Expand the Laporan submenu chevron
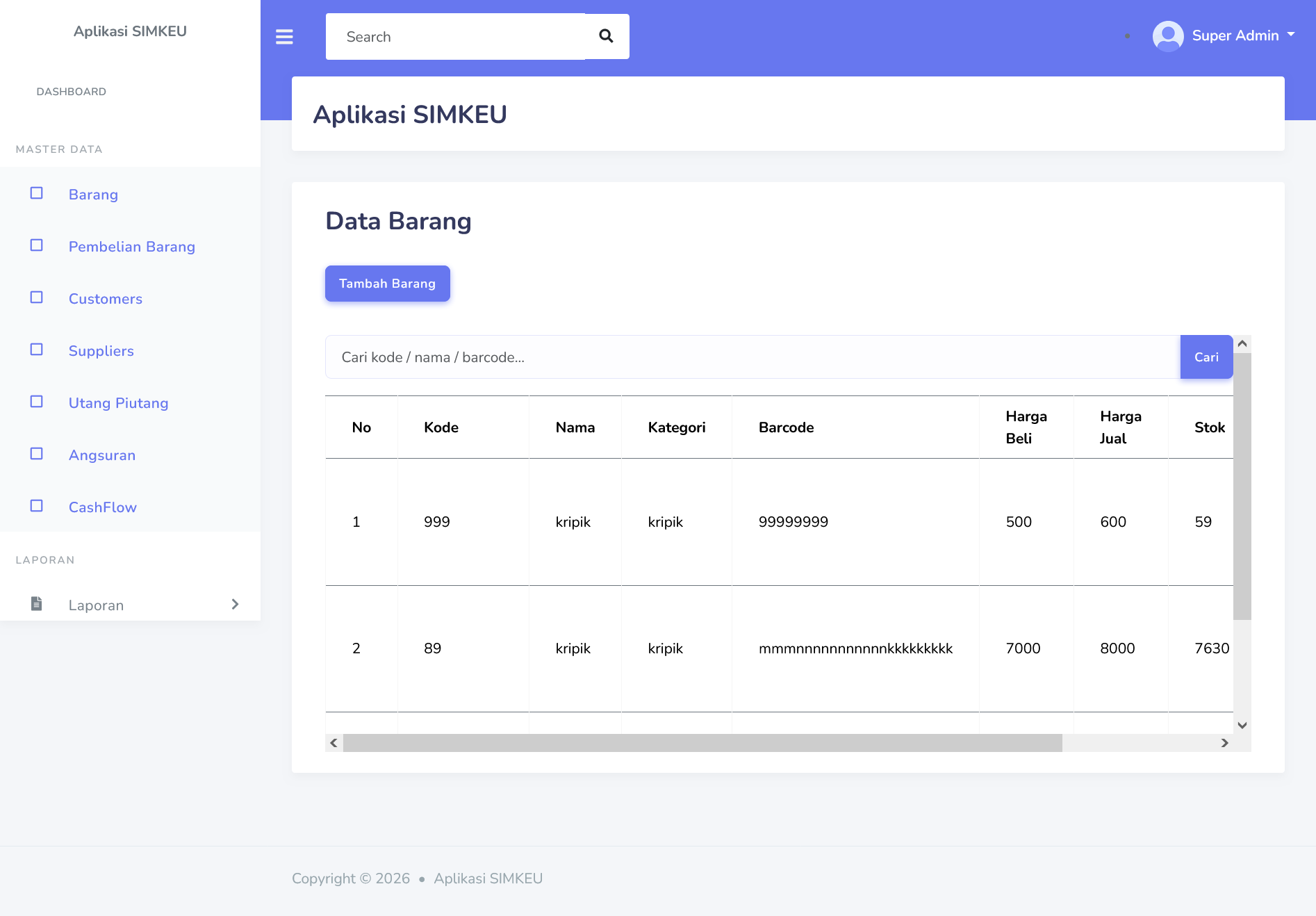Viewport: 1316px width, 916px height. (x=235, y=604)
